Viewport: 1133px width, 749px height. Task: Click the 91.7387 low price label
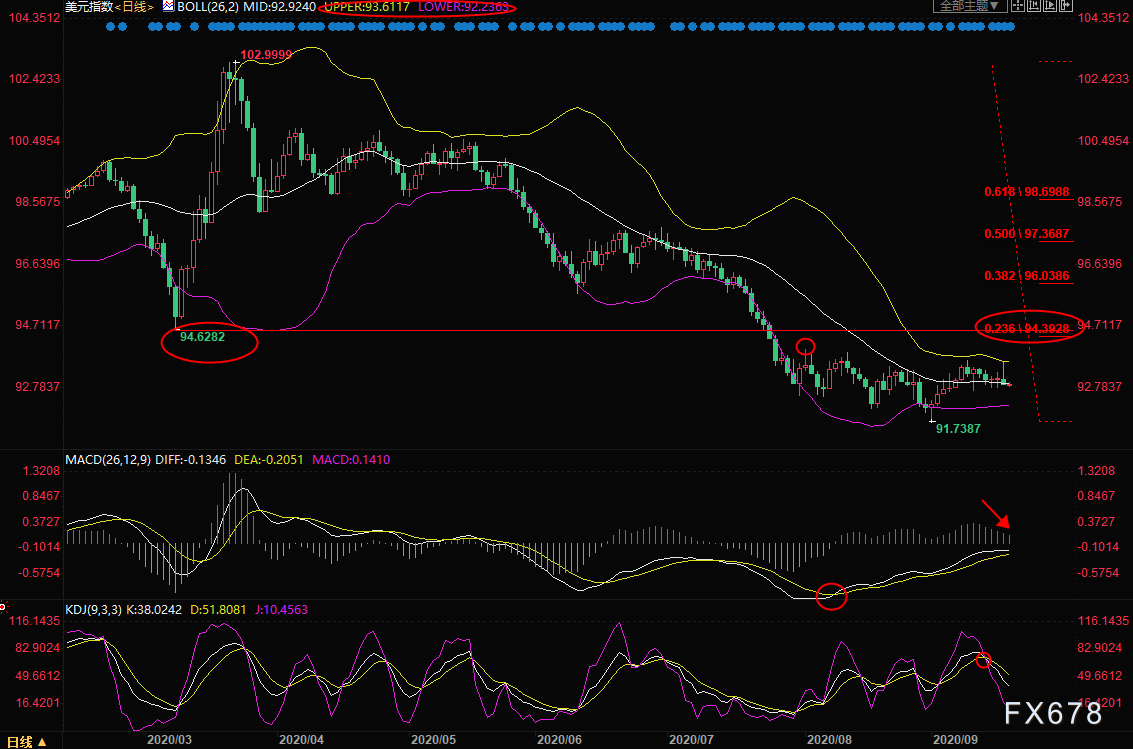[959, 428]
